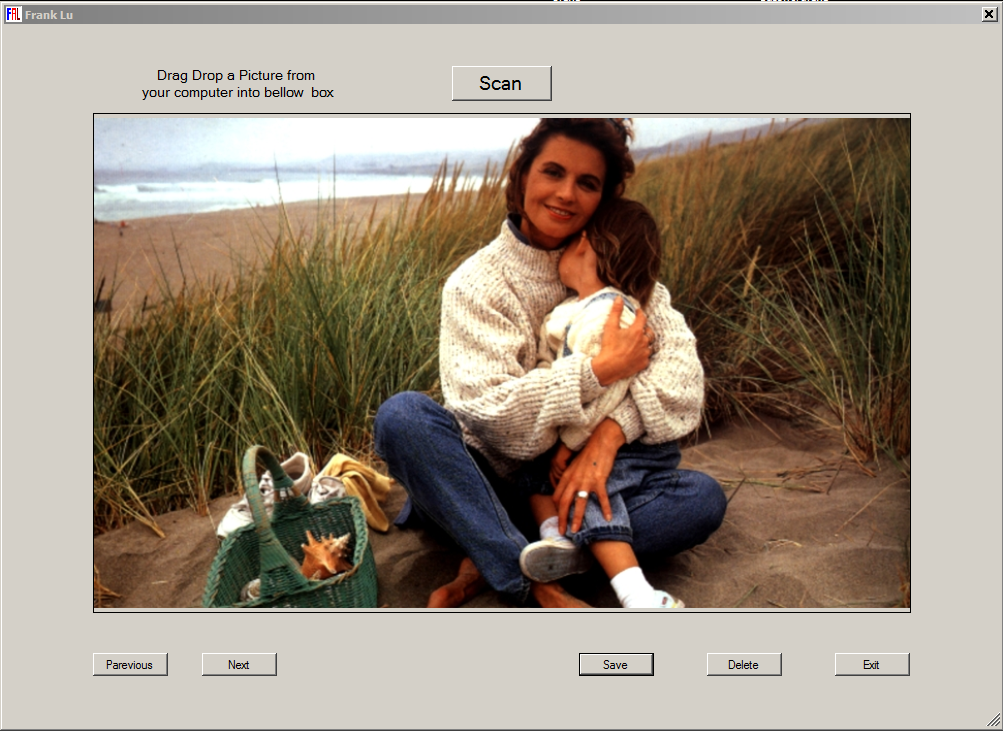Save the current picture

tap(616, 665)
